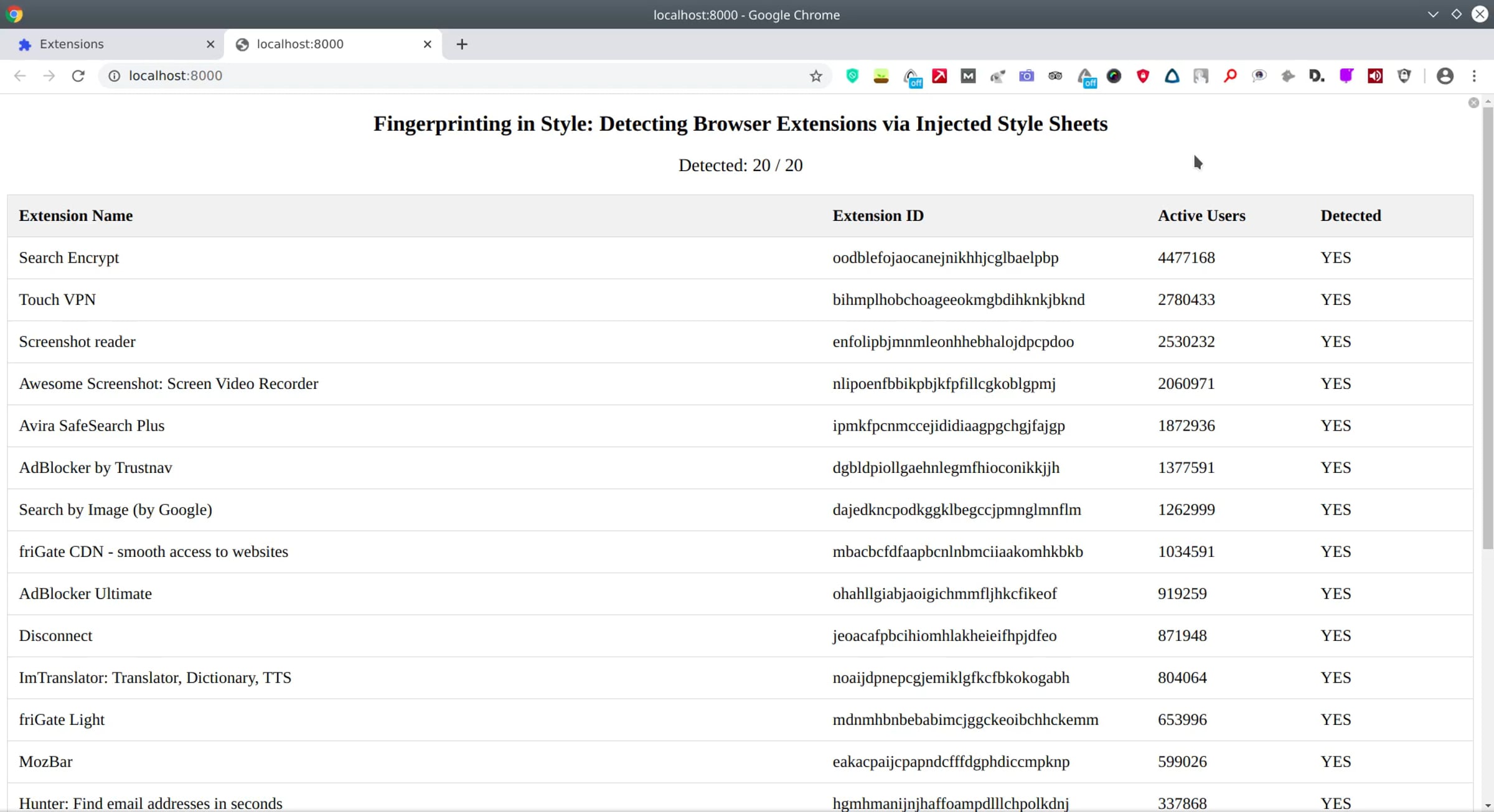Click the extension ID 'oodblefojaocanejnikhhjcglbaelpbp'
The image size is (1494, 812).
(946, 258)
